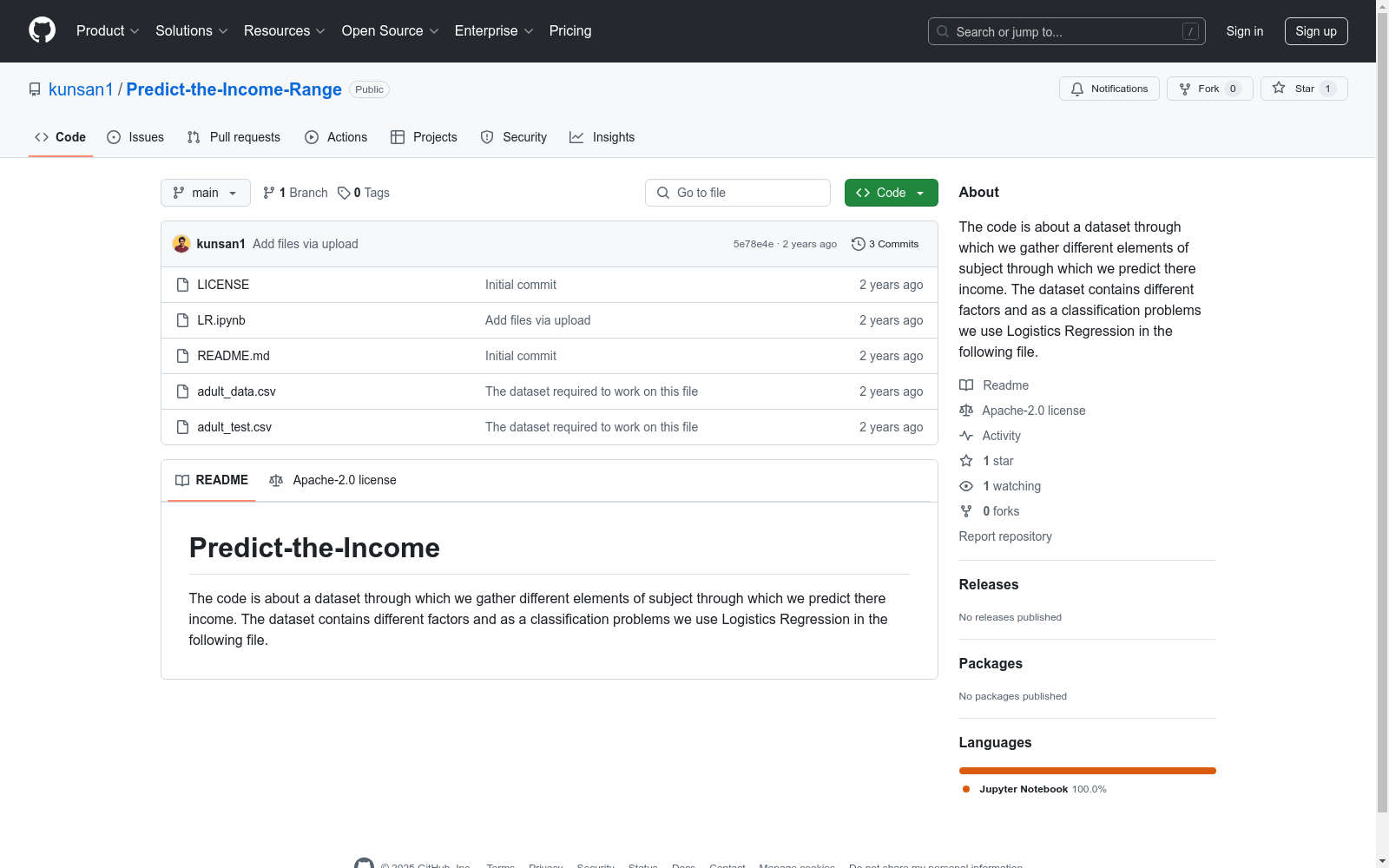This screenshot has height=868, width=1389.
Task: Click the file icon beside README.md
Action: 182,356
